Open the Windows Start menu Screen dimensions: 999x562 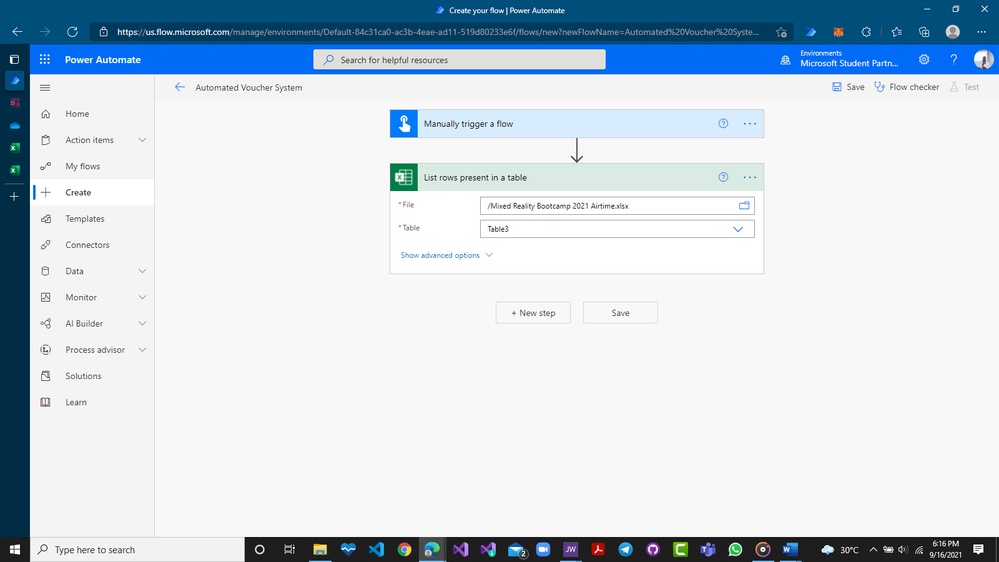point(15,549)
